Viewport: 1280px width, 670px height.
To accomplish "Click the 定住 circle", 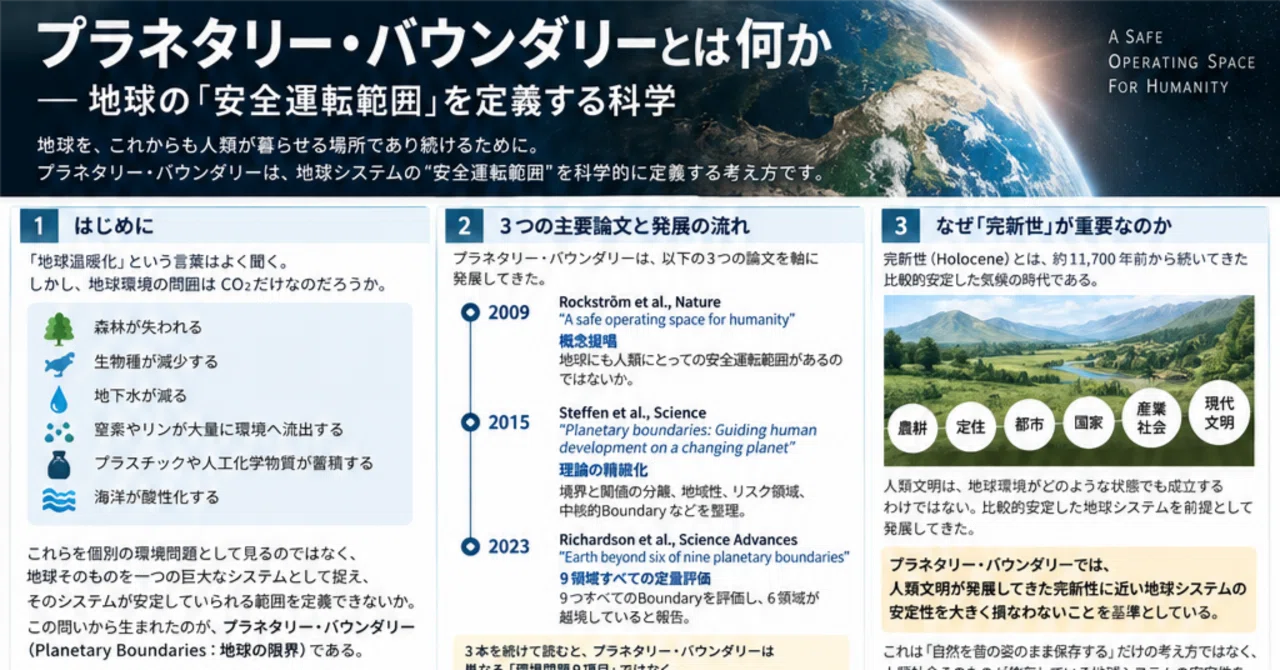I will (x=971, y=427).
